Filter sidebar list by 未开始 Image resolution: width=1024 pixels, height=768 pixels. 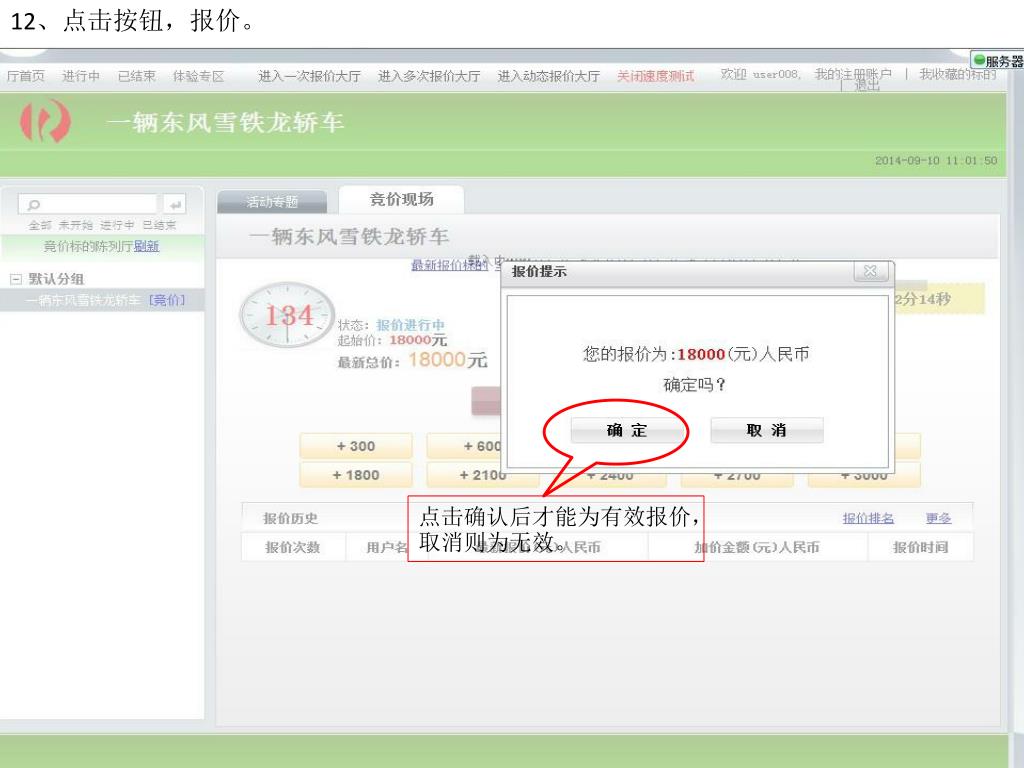point(76,225)
